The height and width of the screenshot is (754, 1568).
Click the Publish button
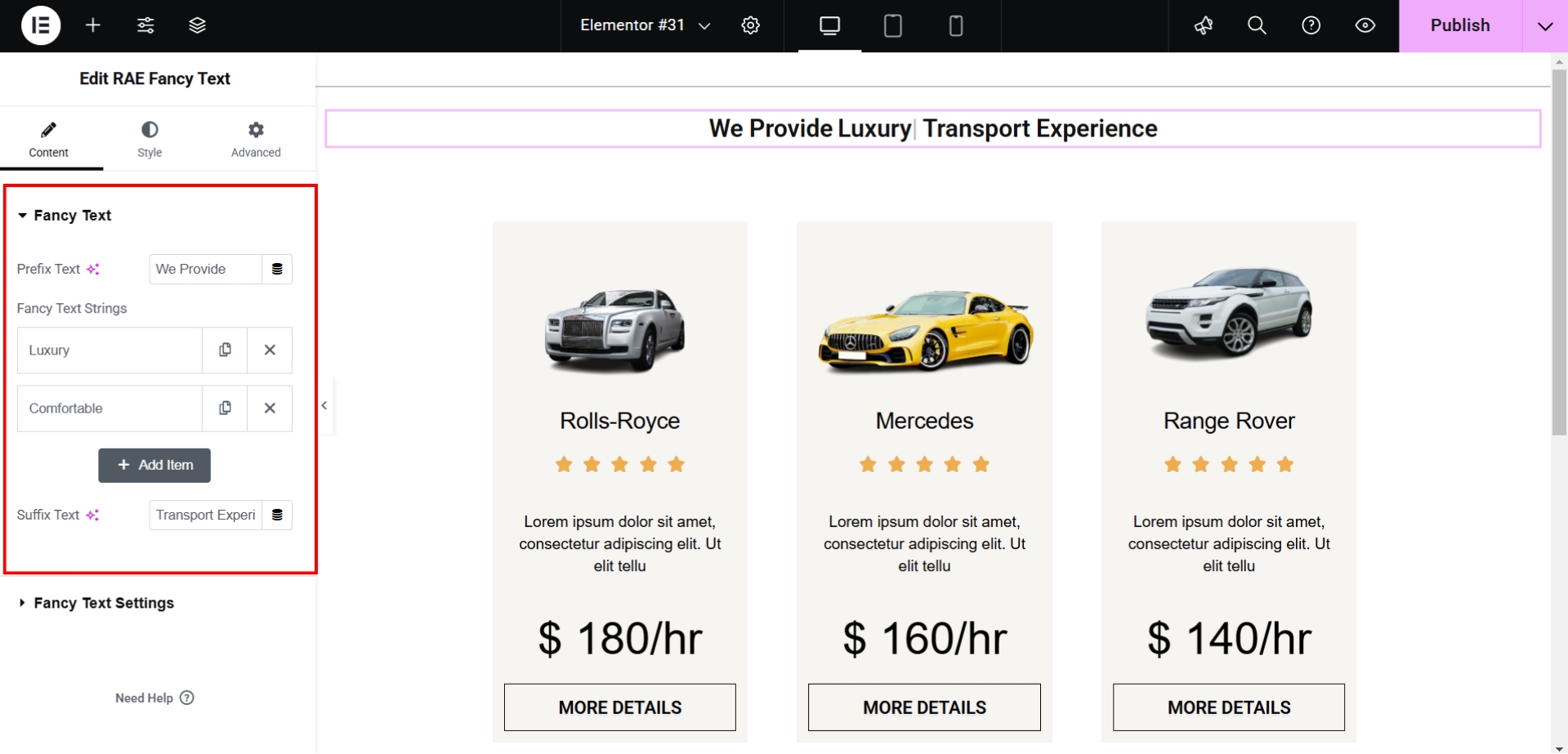pyautogui.click(x=1460, y=26)
